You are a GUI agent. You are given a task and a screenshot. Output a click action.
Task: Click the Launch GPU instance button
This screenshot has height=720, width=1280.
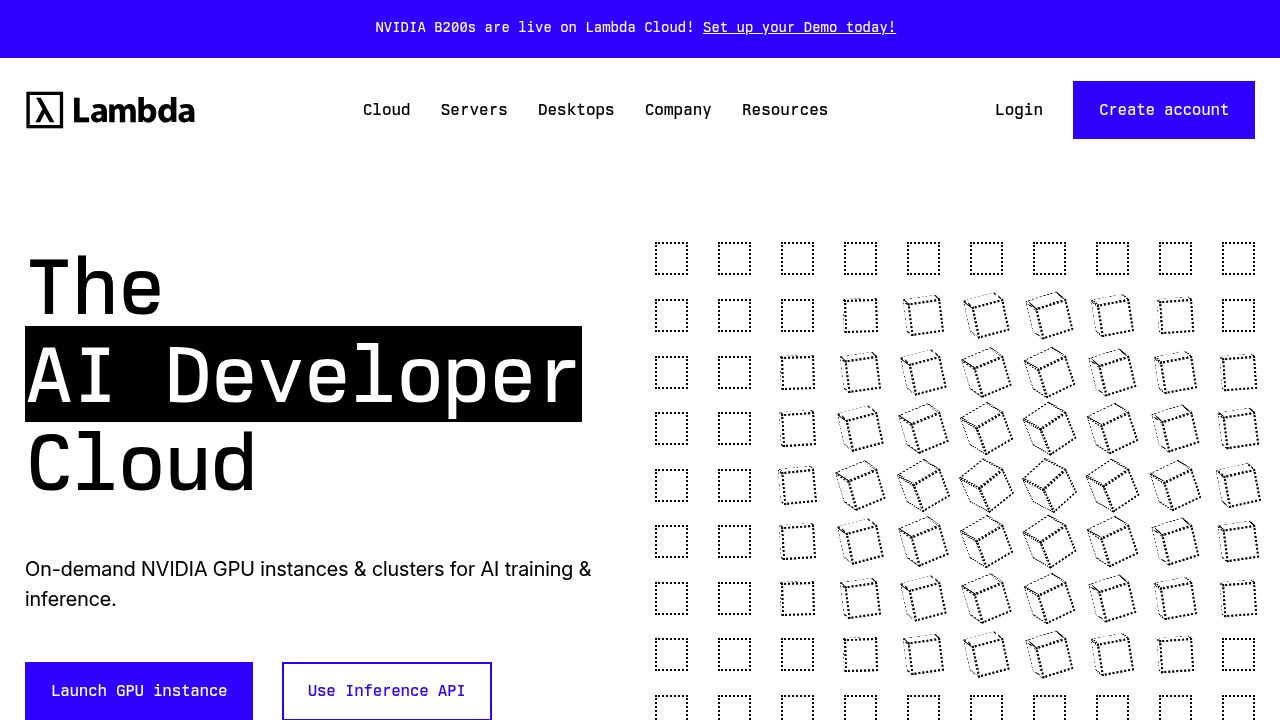(139, 691)
